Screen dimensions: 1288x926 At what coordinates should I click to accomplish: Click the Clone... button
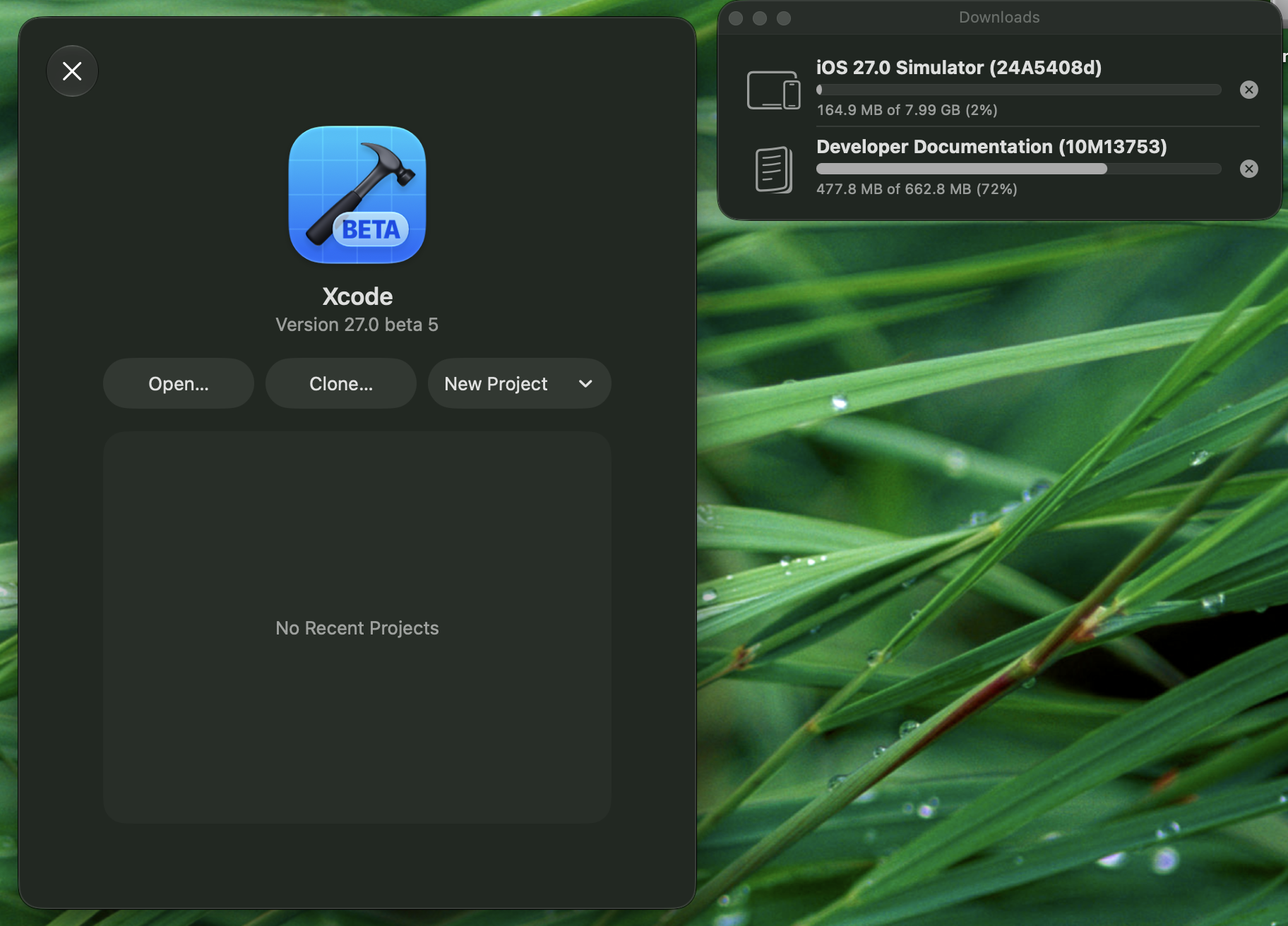tap(341, 383)
